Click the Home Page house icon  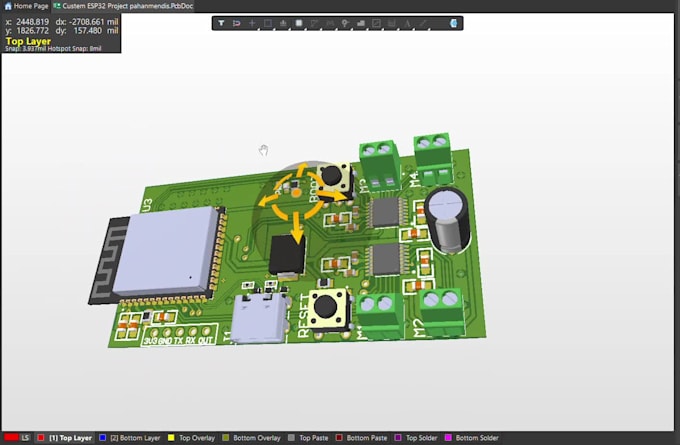tap(8, 6)
